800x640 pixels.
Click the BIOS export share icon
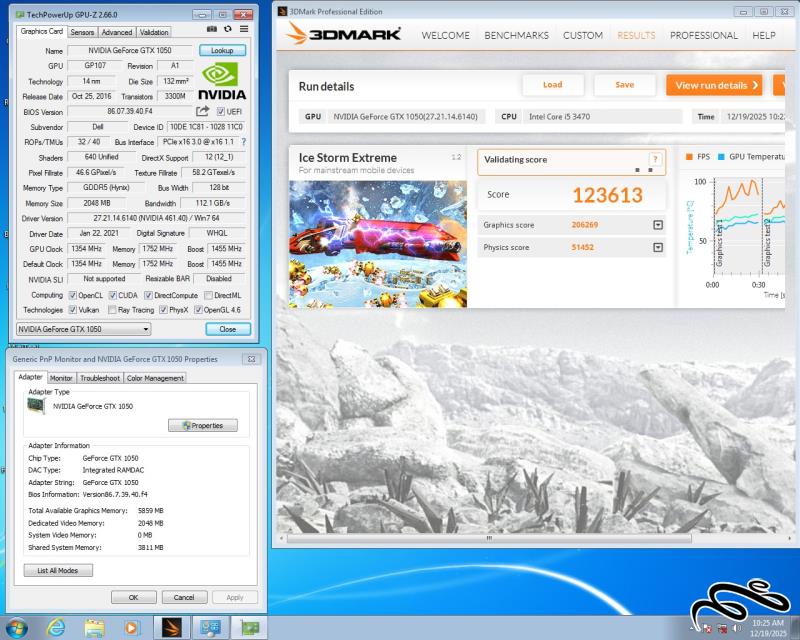(202, 111)
